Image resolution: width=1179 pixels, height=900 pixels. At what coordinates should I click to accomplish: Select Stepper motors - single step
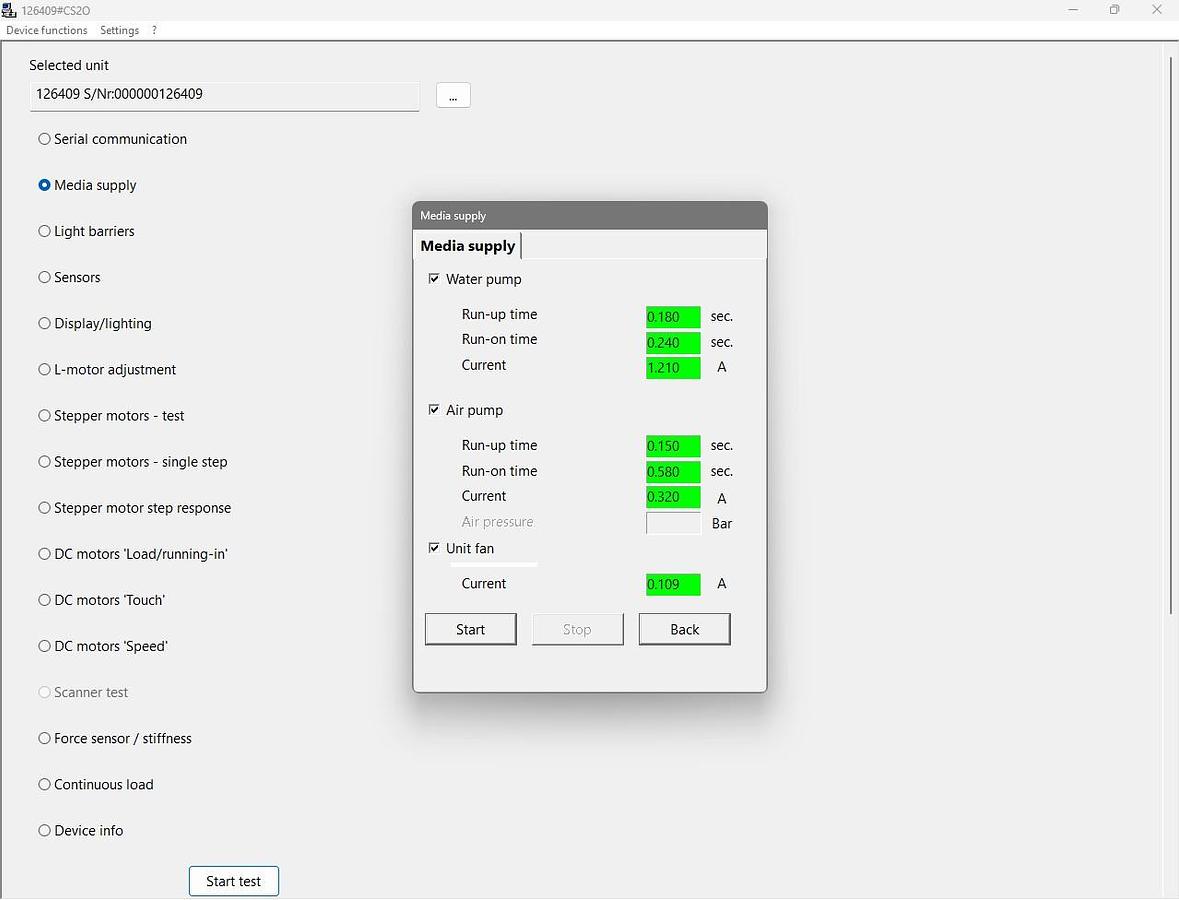(x=45, y=462)
